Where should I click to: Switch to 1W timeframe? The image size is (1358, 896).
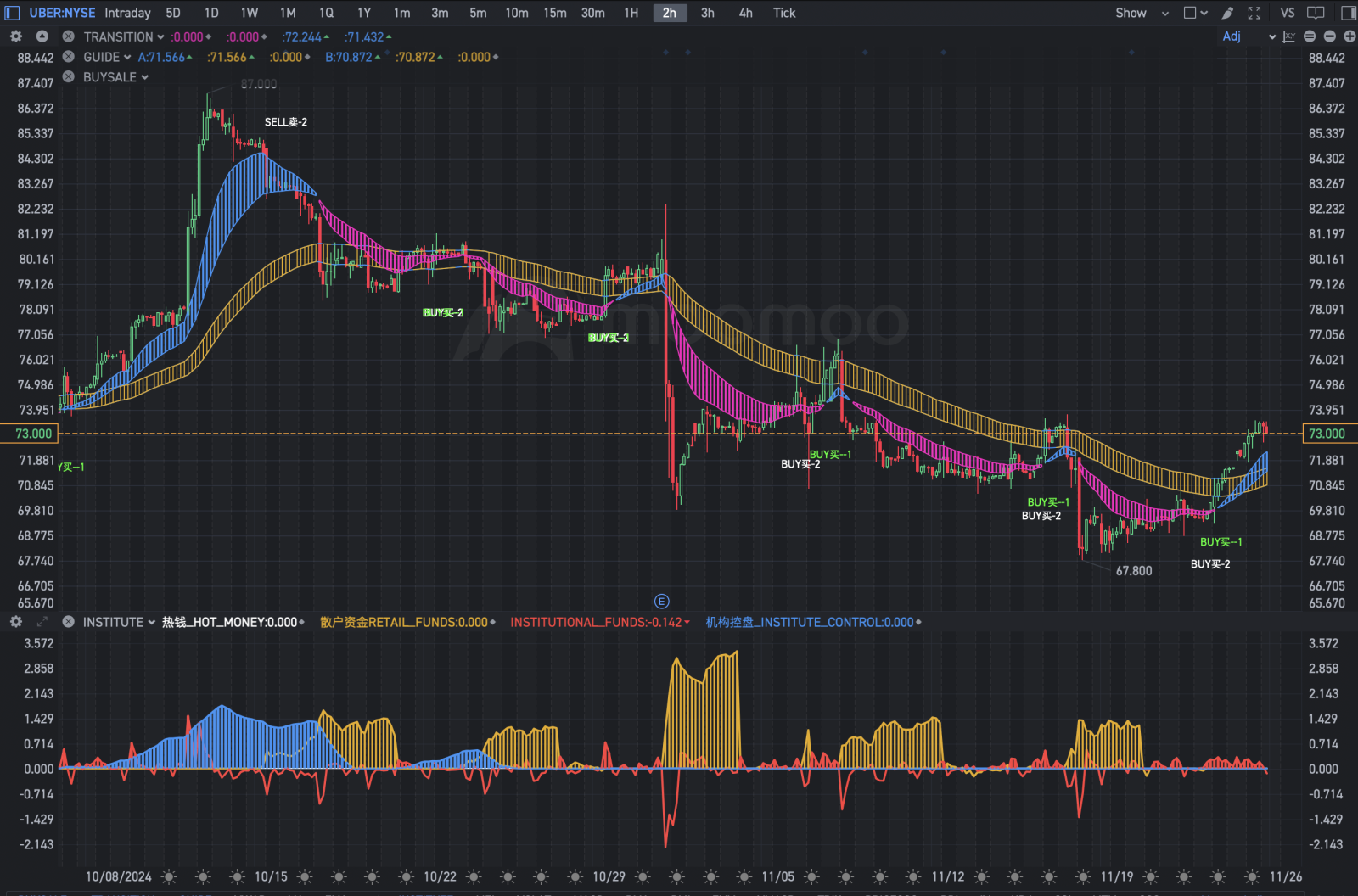click(x=249, y=13)
